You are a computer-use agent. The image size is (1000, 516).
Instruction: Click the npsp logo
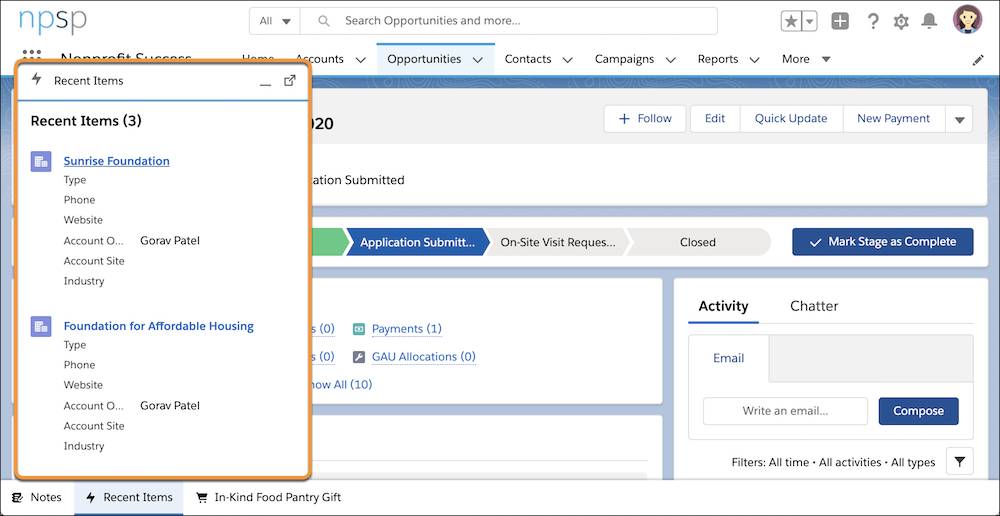click(52, 20)
